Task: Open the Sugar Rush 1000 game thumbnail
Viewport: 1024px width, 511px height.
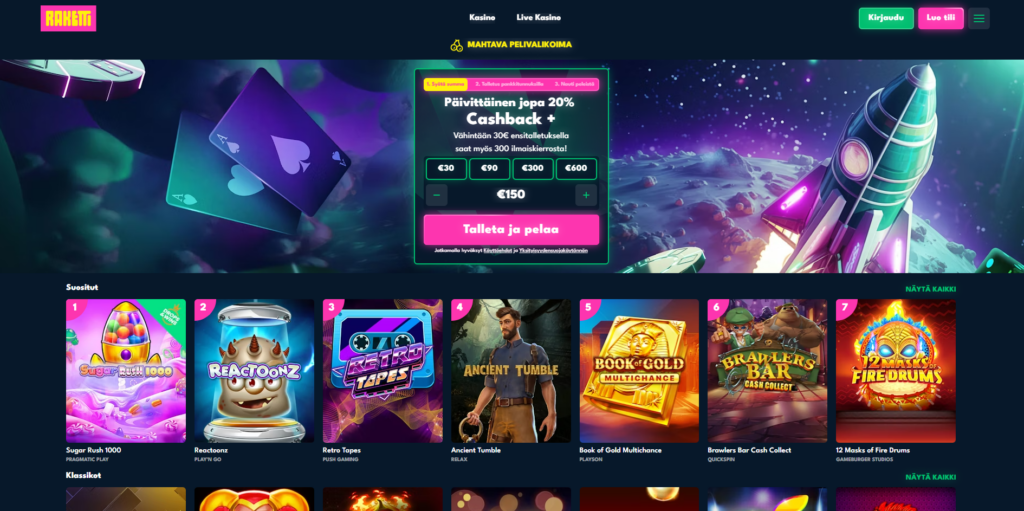Action: point(126,371)
